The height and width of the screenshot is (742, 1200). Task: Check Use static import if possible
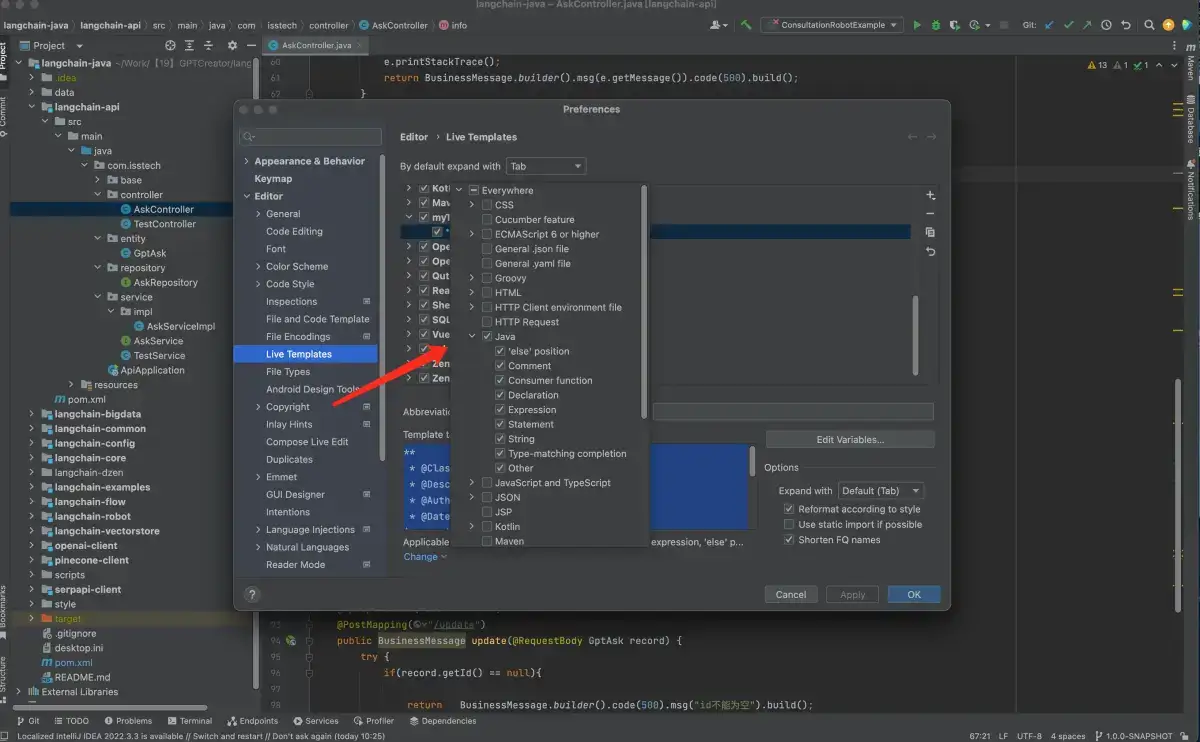tap(789, 525)
